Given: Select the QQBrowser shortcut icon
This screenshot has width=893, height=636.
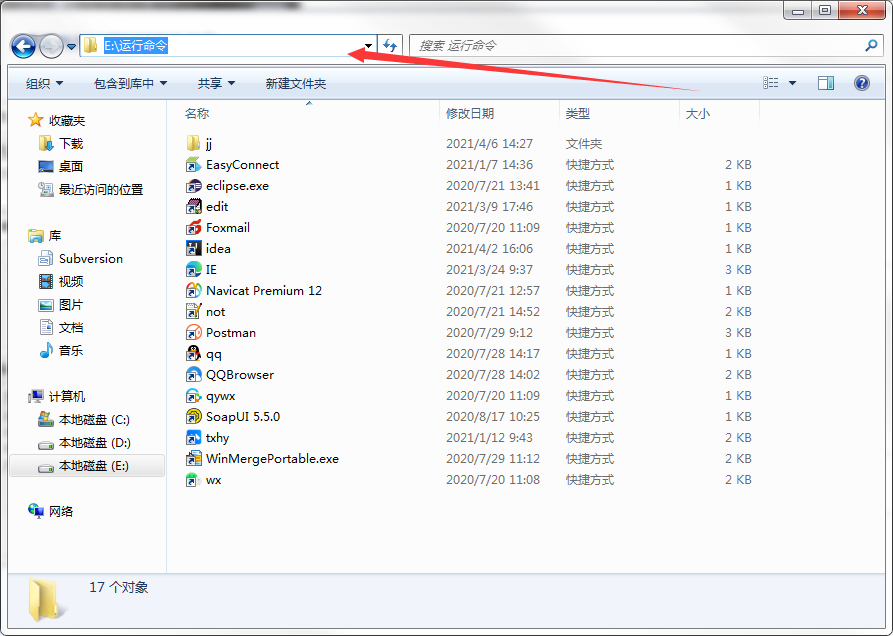Looking at the screenshot, I should pos(194,375).
